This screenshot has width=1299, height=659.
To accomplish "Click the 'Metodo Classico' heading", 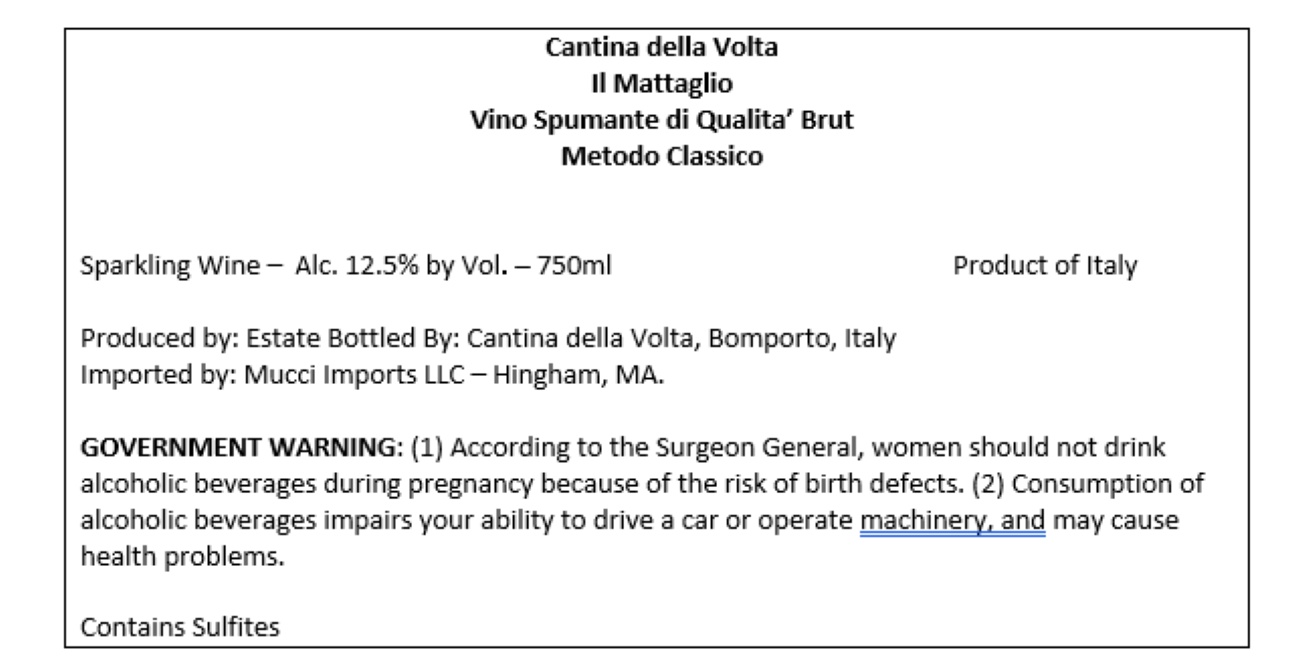I will tap(661, 157).
